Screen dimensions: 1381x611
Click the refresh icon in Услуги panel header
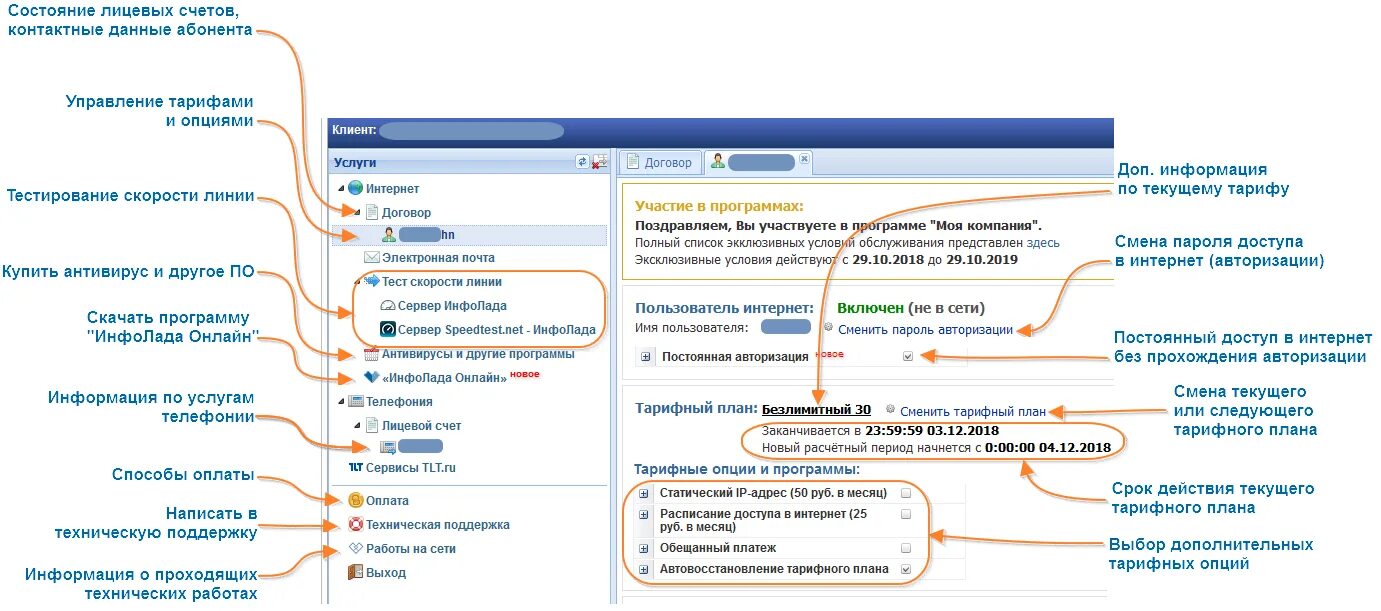pyautogui.click(x=582, y=162)
